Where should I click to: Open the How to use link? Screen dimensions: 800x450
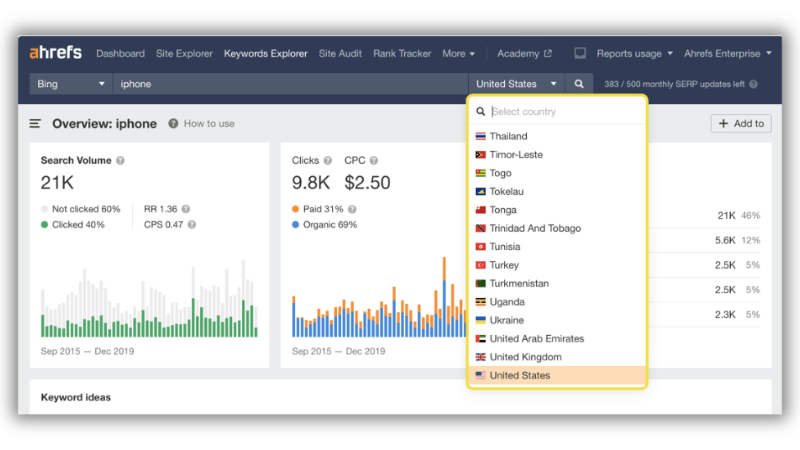(209, 123)
